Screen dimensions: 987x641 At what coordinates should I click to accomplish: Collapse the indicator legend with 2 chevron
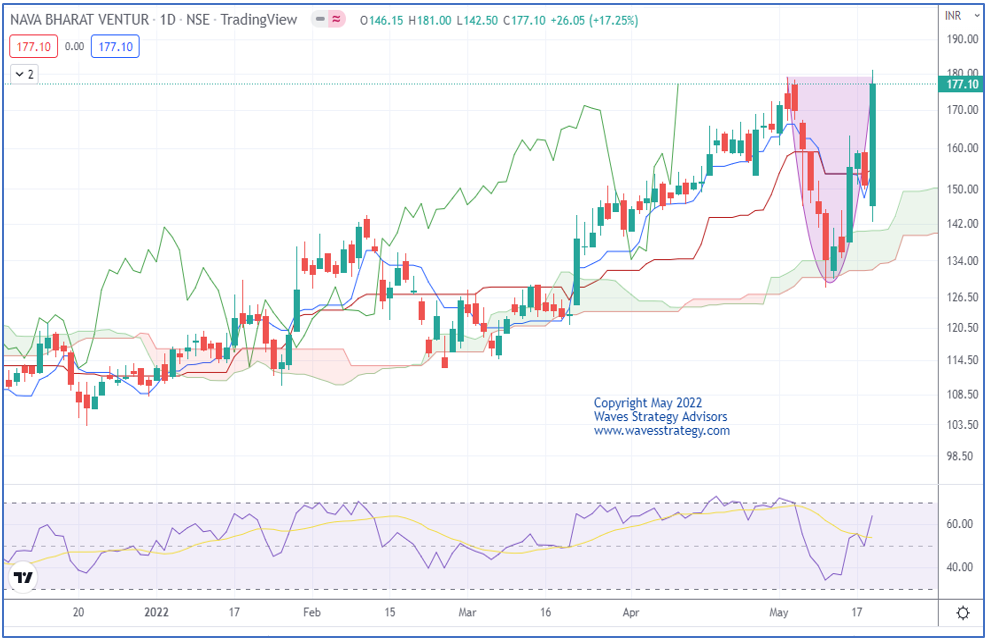point(24,74)
